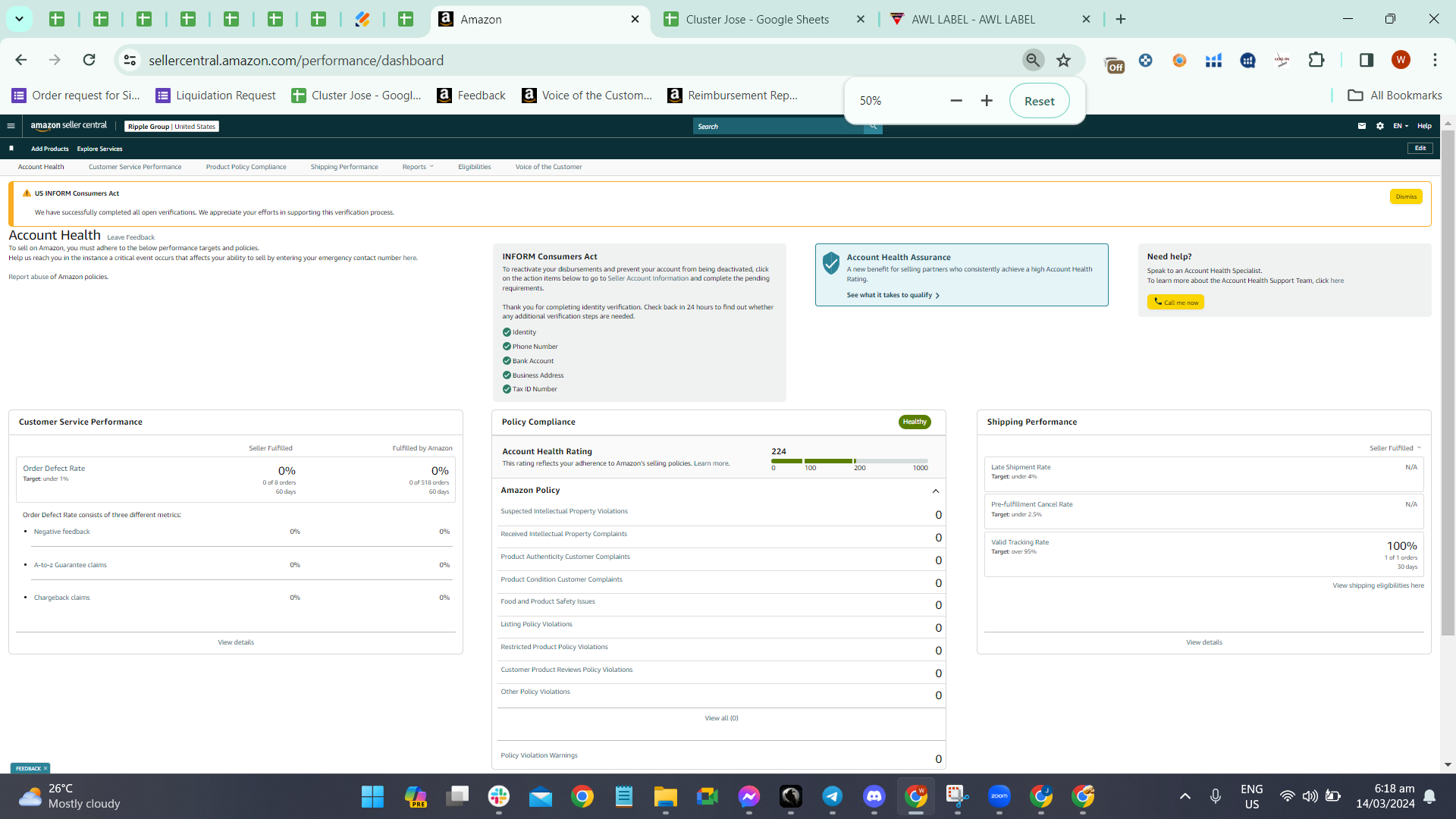This screenshot has width=1456, height=819.
Task: Close the FEEDBACK tag at bottom left
Action: [x=45, y=768]
